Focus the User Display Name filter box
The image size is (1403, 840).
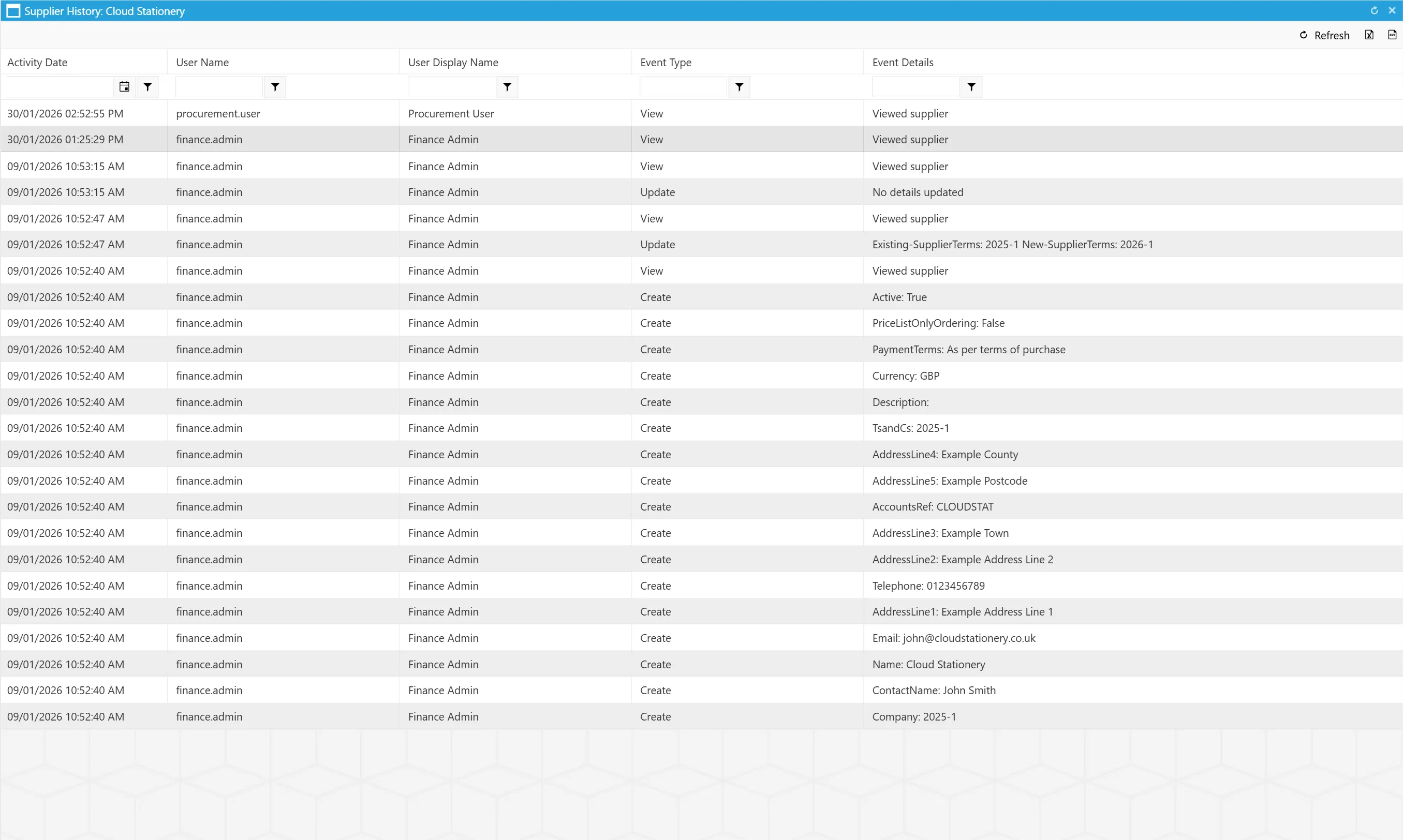click(451, 86)
